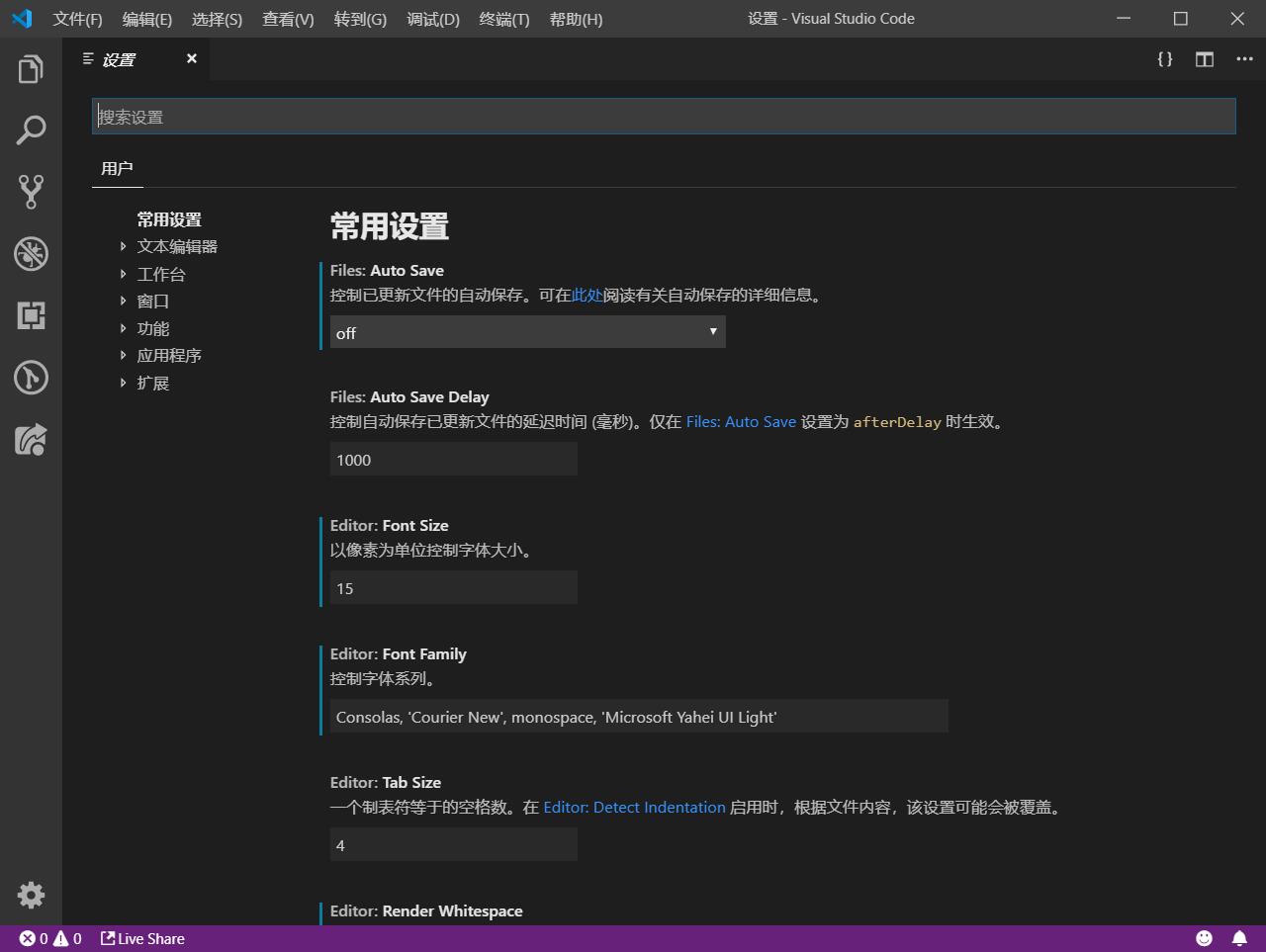Viewport: 1266px width, 952px height.
Task: Open the 终端(T) menu
Action: [504, 19]
